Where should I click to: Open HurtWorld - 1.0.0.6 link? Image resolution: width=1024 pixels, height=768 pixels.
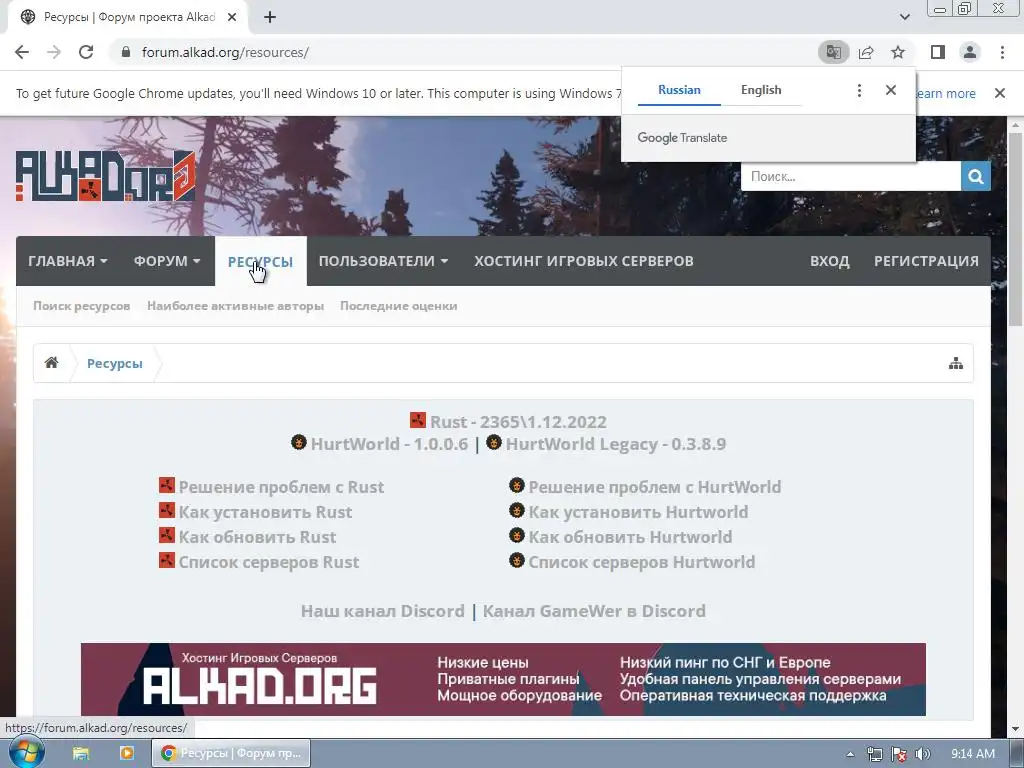pos(389,444)
